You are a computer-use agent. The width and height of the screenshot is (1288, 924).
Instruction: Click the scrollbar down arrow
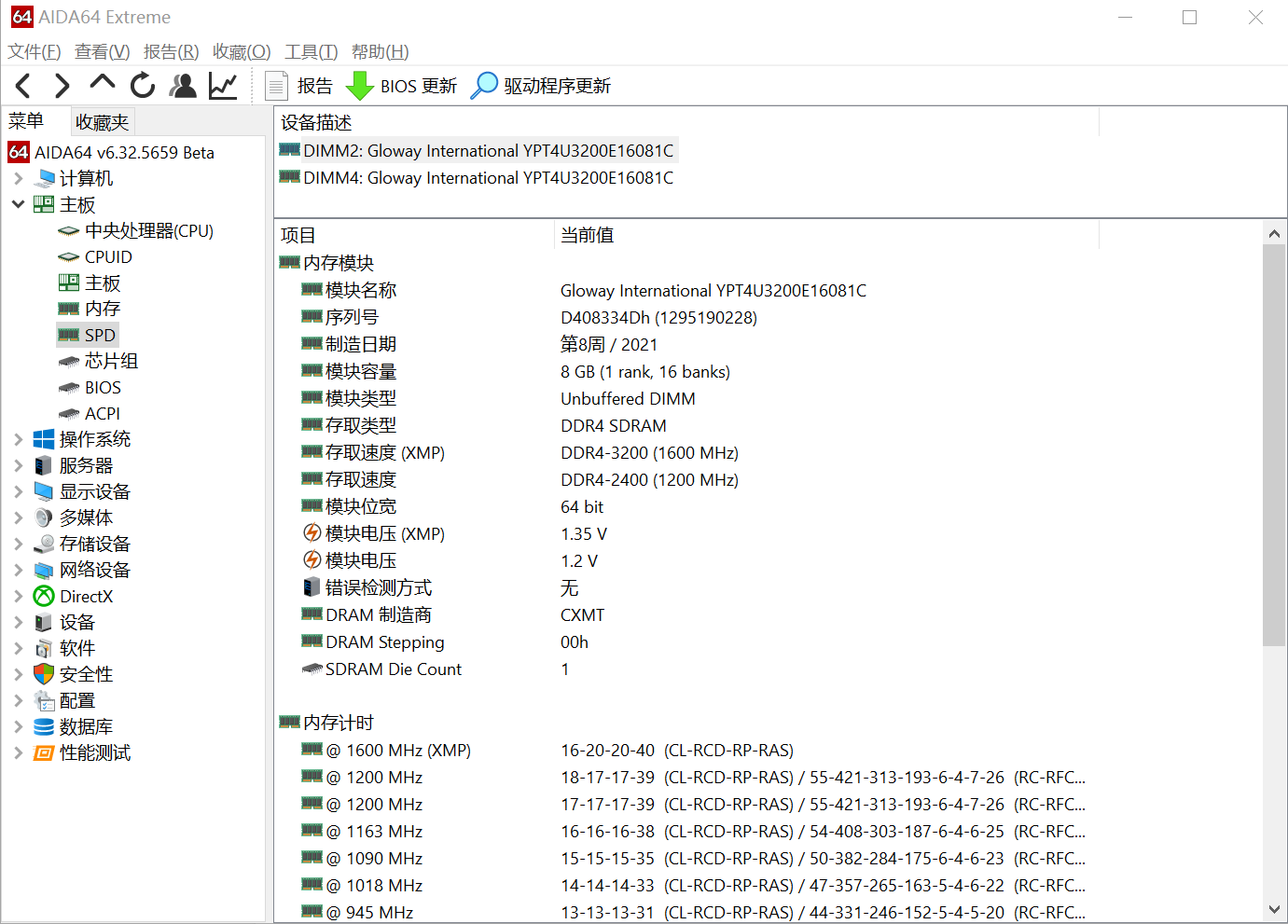(1274, 909)
